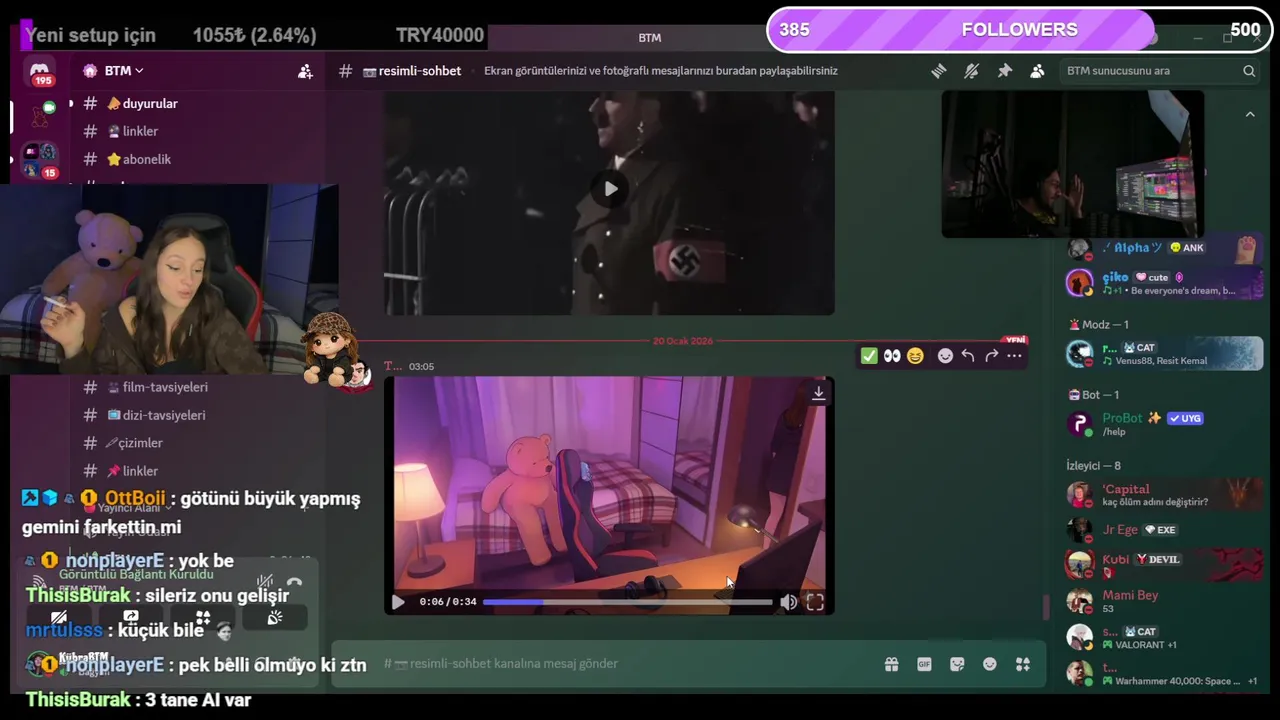Open the GIF picker

924,664
